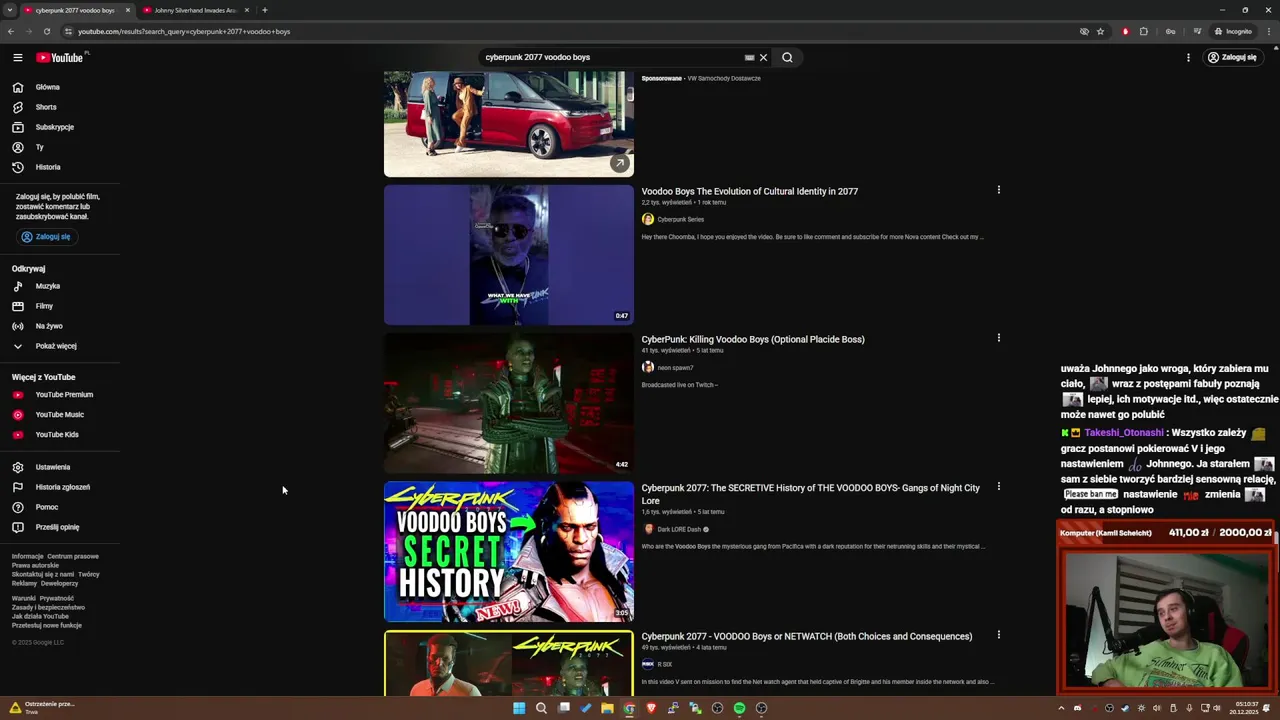Click Incognito profile indicator

tap(1233, 31)
